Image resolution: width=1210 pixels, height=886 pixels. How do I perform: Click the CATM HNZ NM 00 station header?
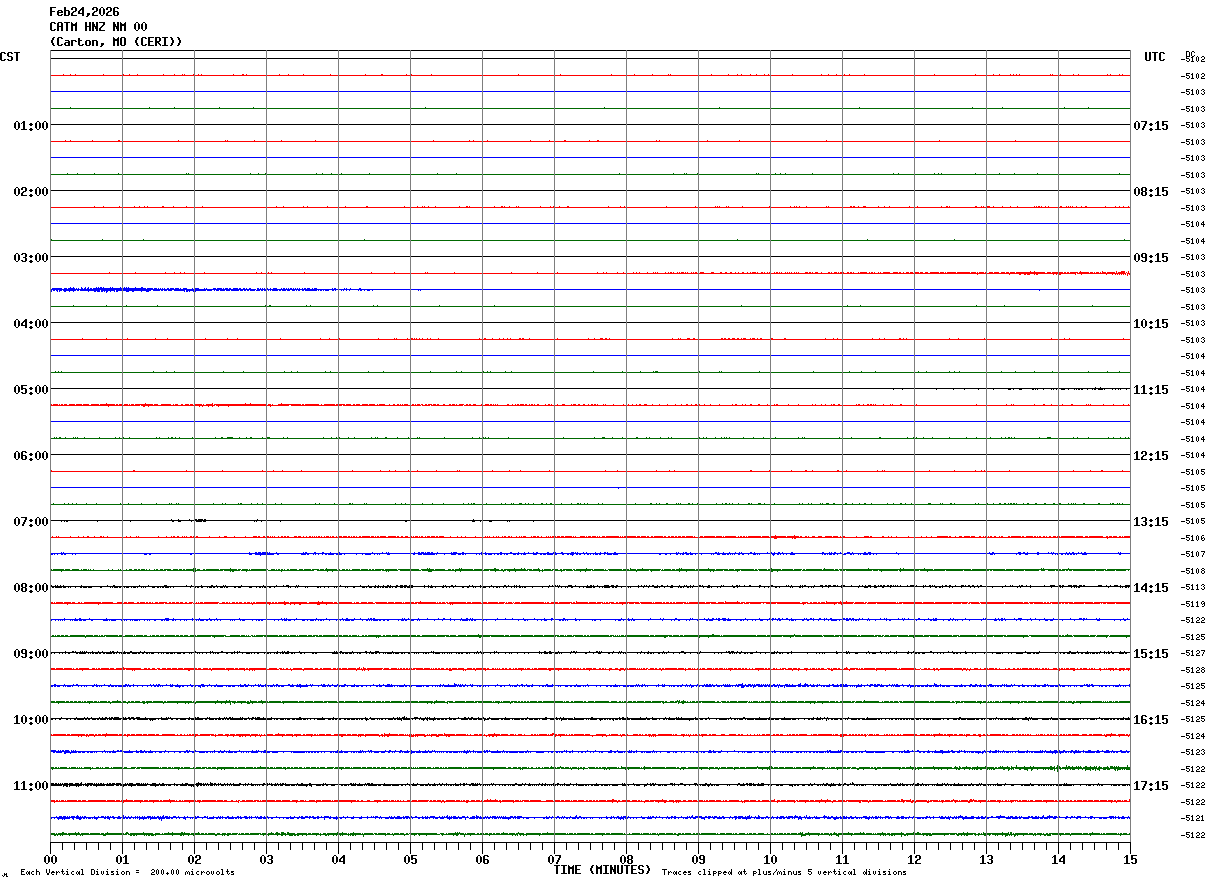pos(98,27)
